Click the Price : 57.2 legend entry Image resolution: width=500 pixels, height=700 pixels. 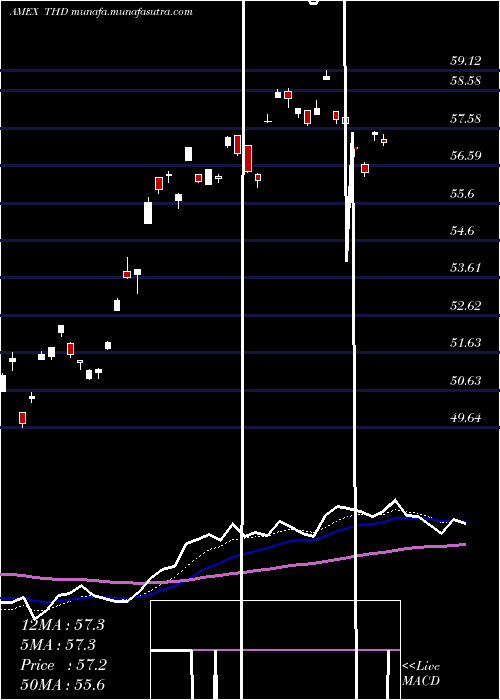click(x=64, y=665)
